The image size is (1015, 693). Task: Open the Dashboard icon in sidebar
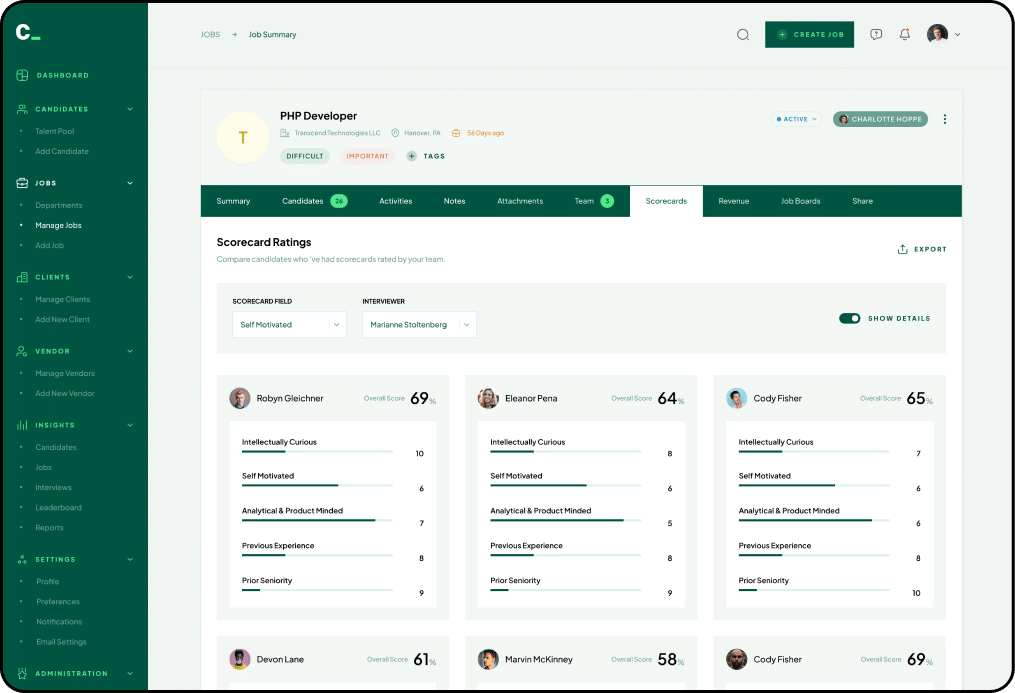22,75
